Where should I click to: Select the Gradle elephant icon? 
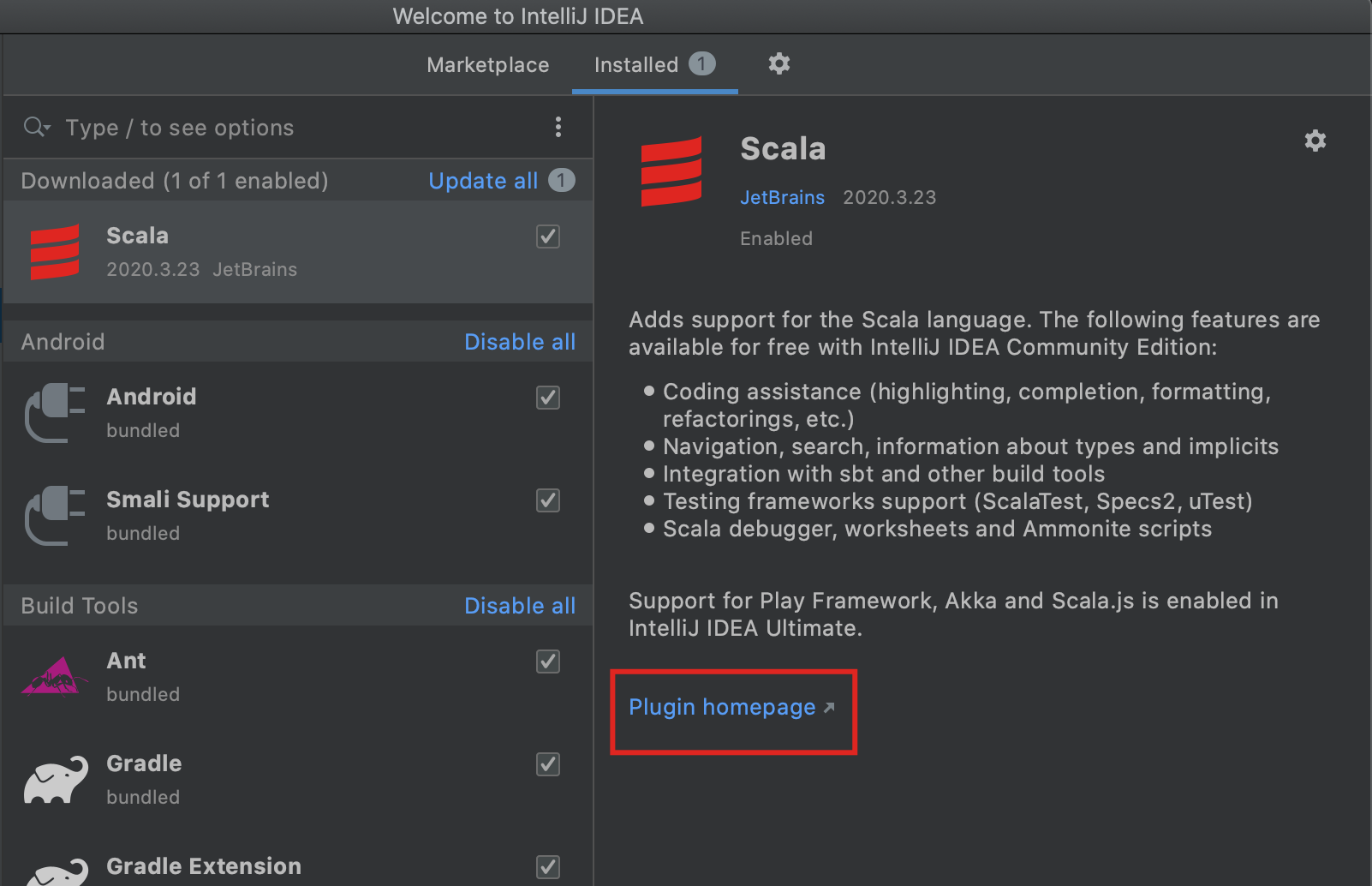click(56, 779)
